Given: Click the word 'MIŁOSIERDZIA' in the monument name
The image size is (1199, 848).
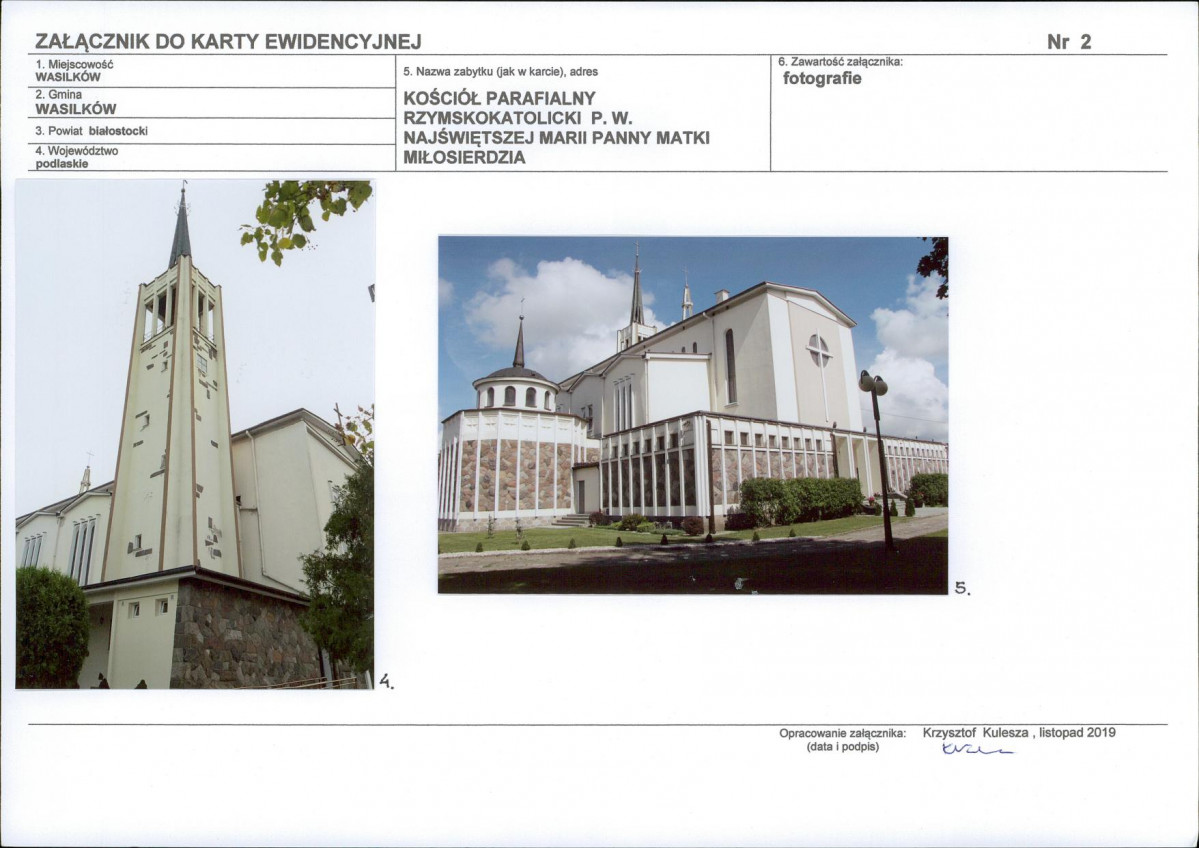Looking at the screenshot, I should (x=464, y=158).
